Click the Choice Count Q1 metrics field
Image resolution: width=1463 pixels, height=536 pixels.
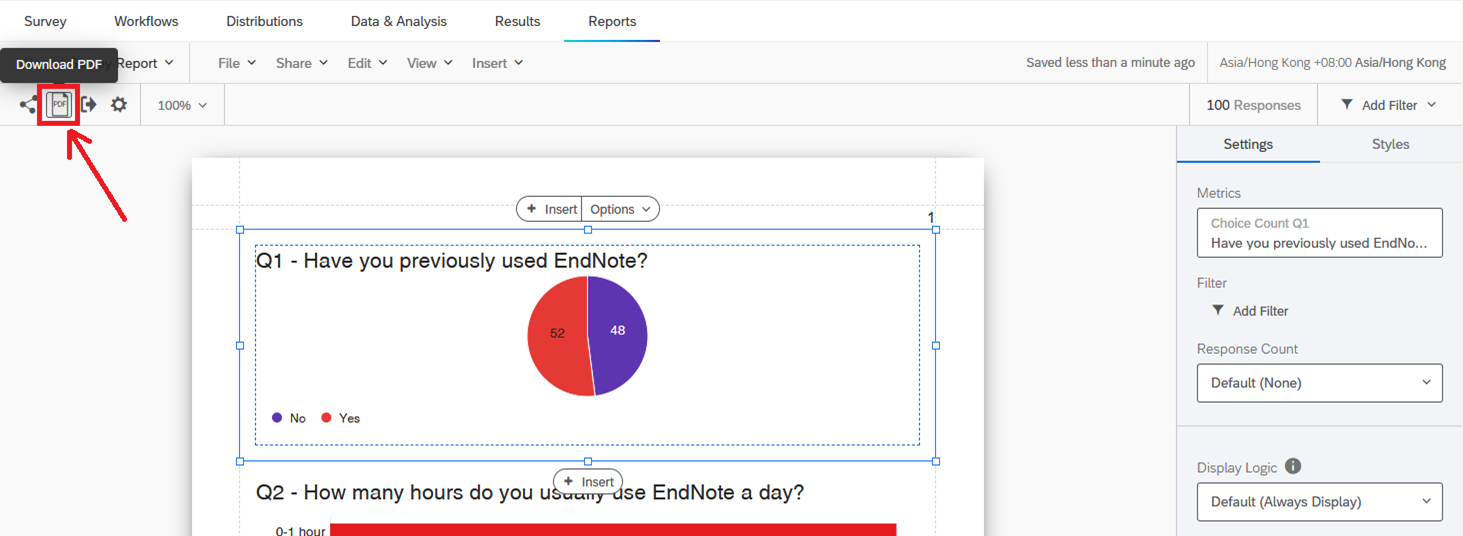(x=1319, y=233)
